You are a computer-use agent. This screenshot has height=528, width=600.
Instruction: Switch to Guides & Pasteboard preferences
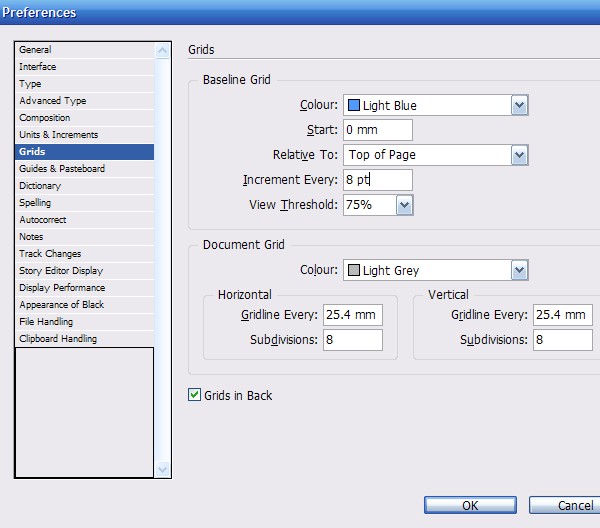click(61, 169)
